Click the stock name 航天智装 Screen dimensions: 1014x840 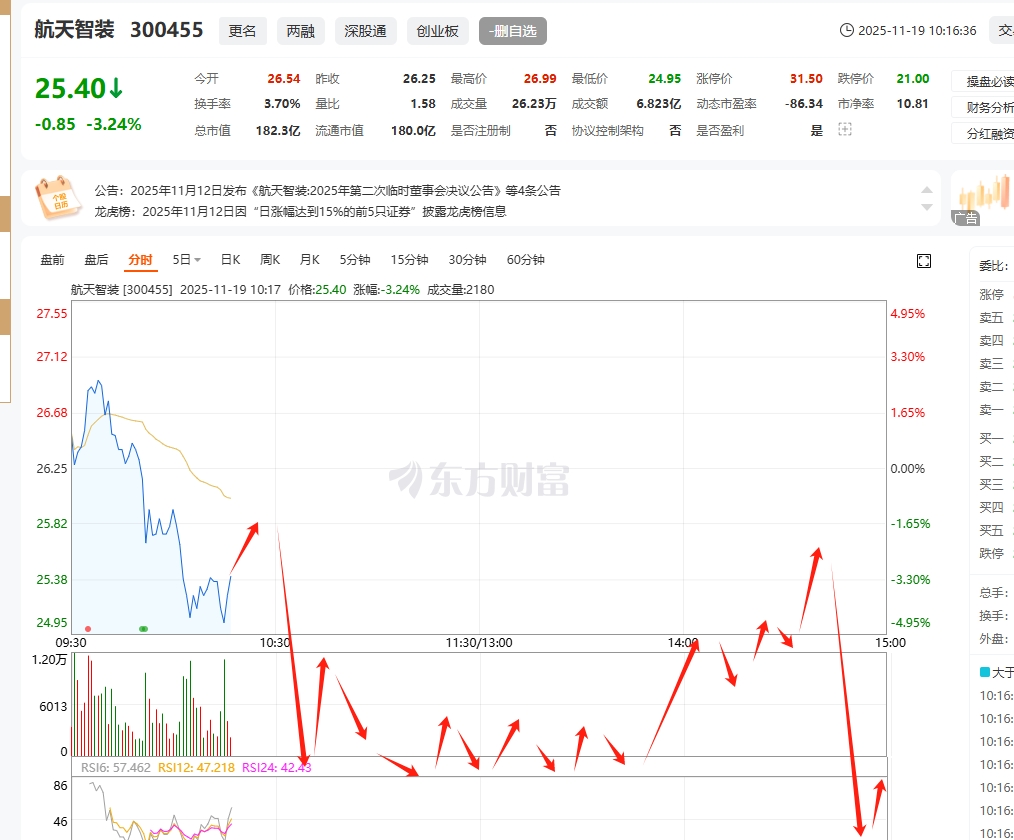74,30
